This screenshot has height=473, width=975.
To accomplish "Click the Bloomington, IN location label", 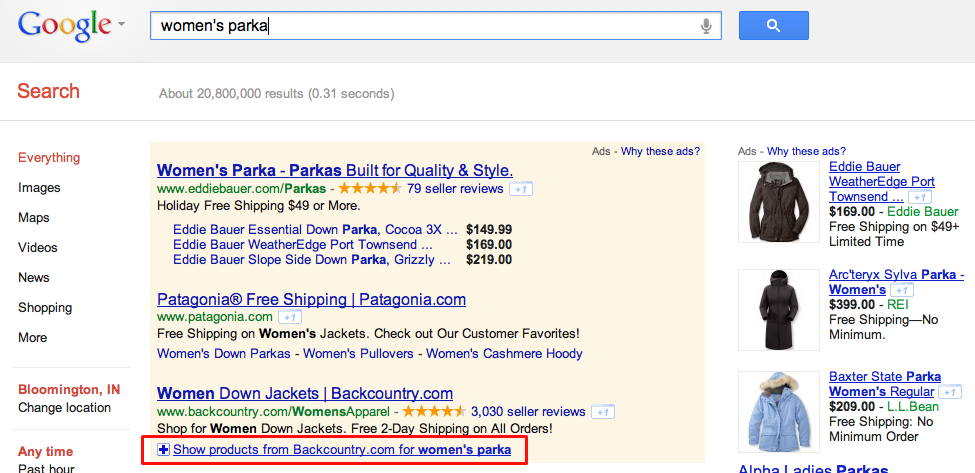I will tap(69, 390).
